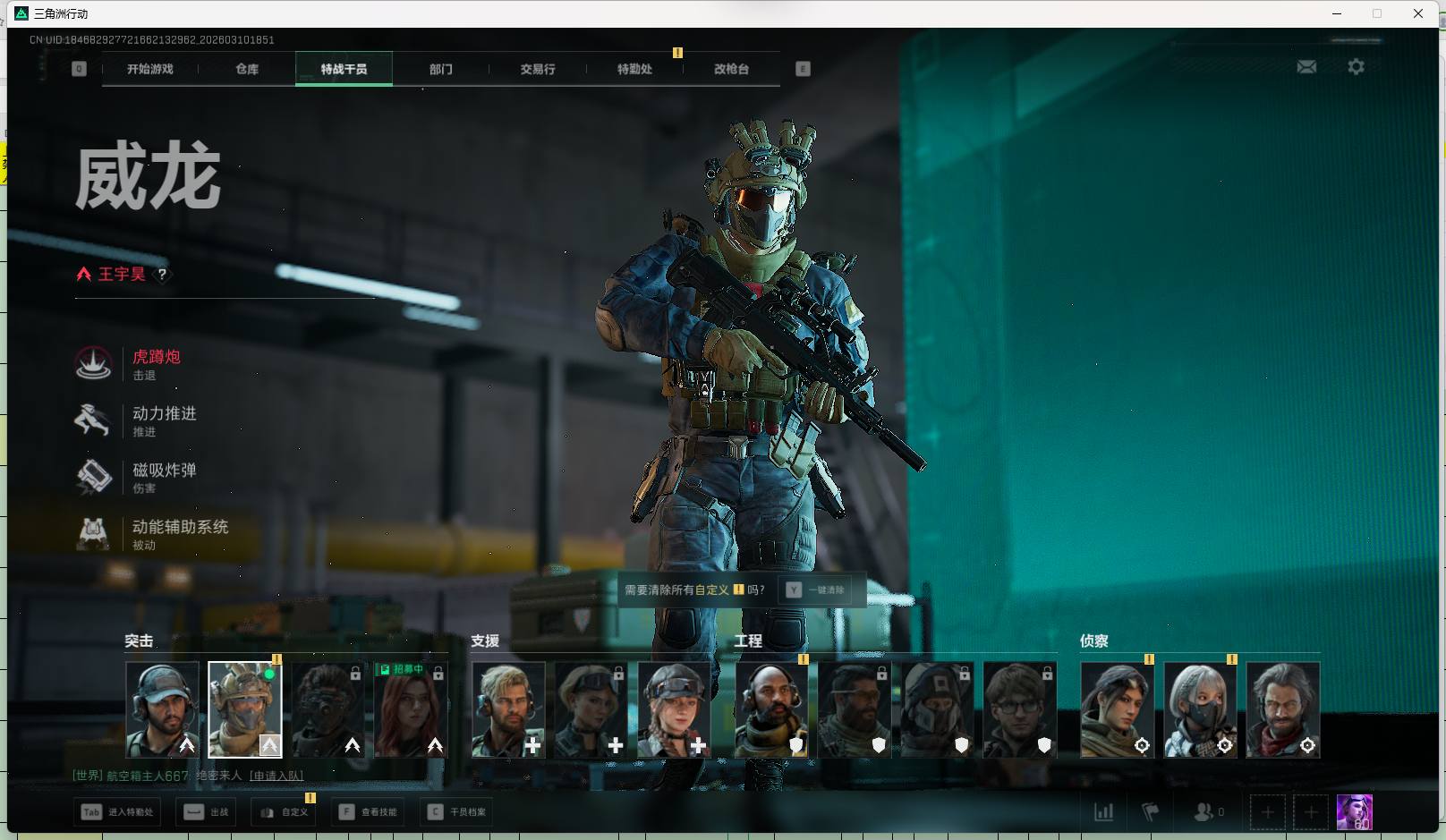Screen dimensions: 1446x840
Task: Open the statistics bar chart icon
Action: coord(1104,812)
